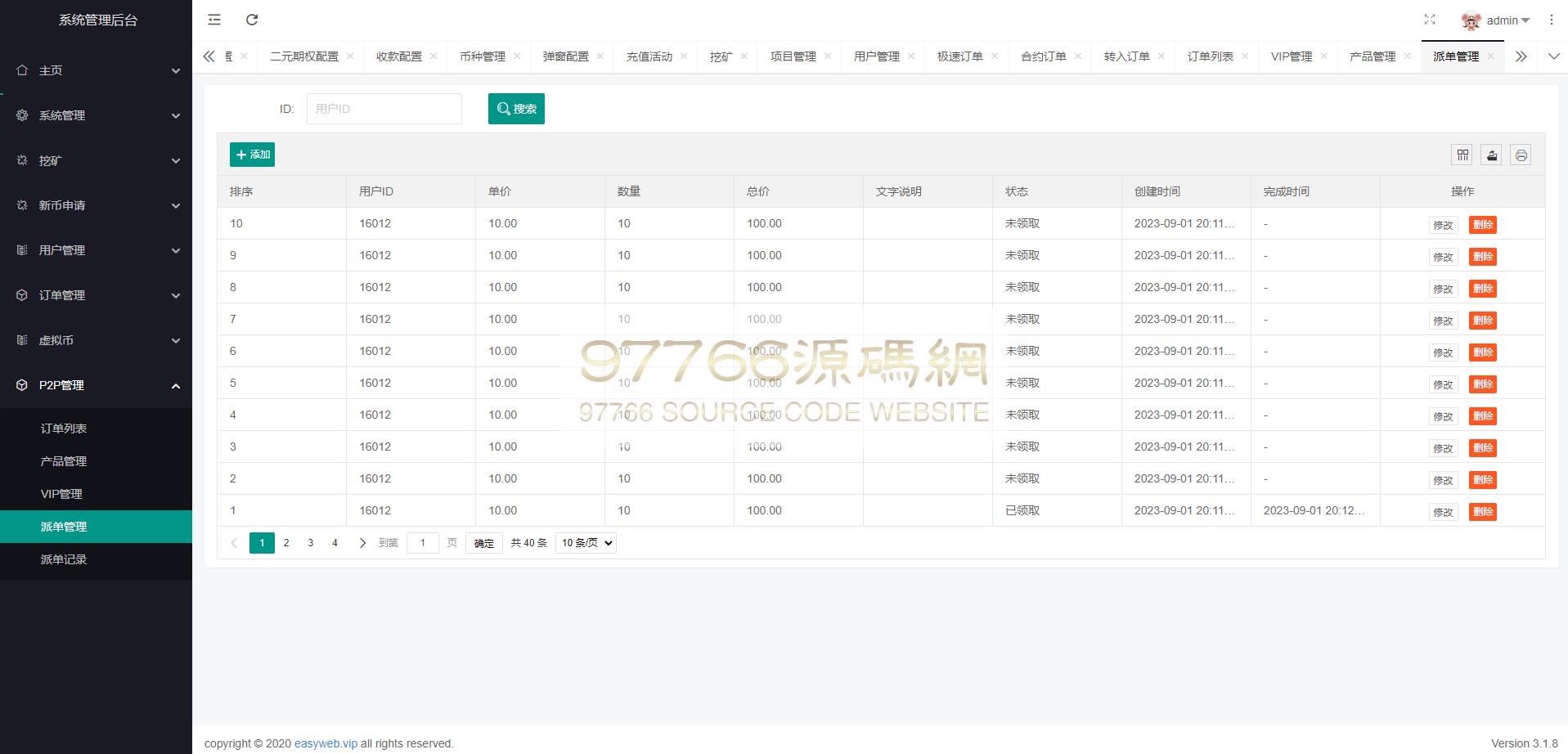The width and height of the screenshot is (1568, 754).
Task: Click the admin avatar image
Action: pyautogui.click(x=1471, y=20)
